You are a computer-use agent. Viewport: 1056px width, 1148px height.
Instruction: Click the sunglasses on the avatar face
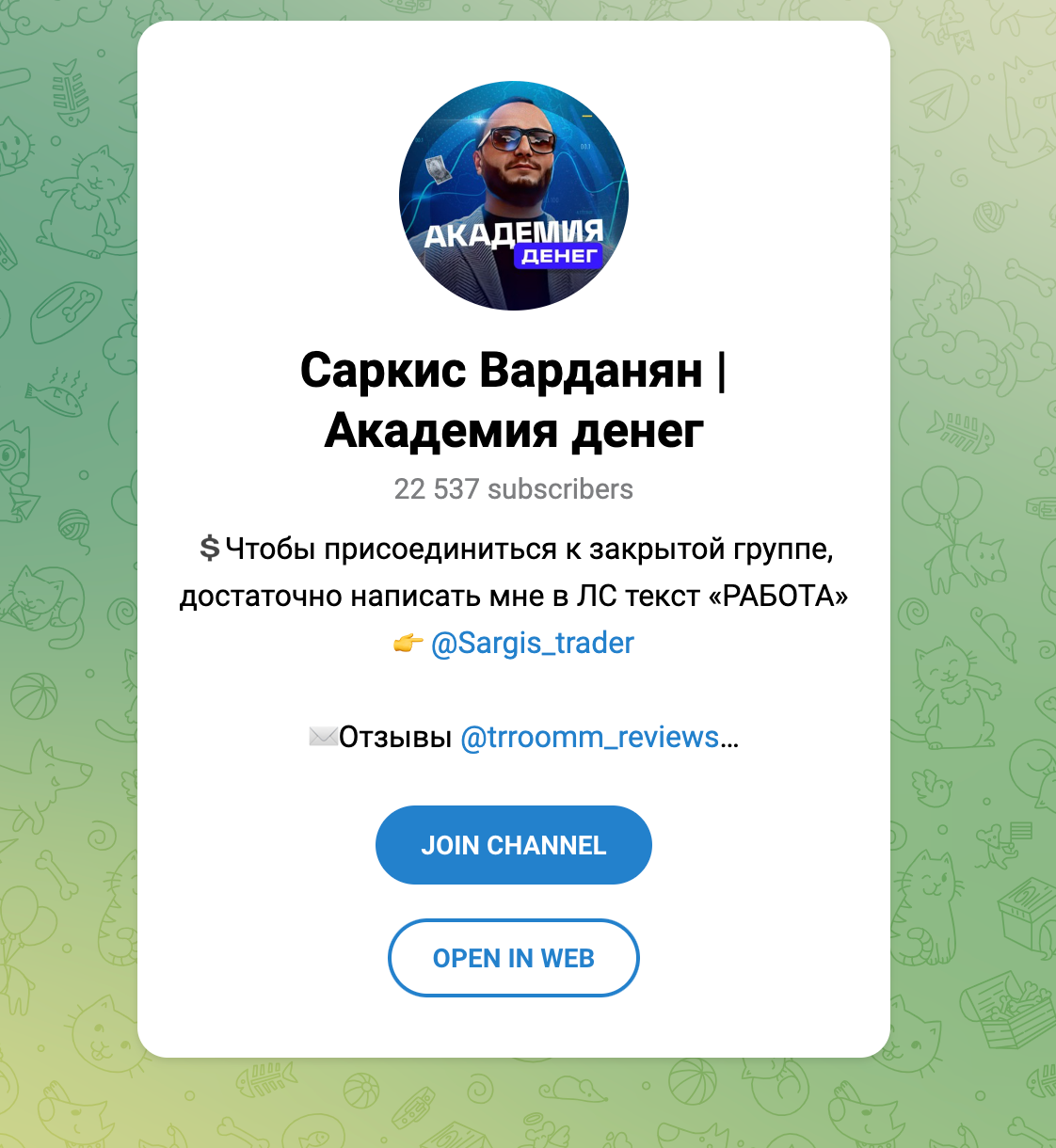tap(517, 140)
